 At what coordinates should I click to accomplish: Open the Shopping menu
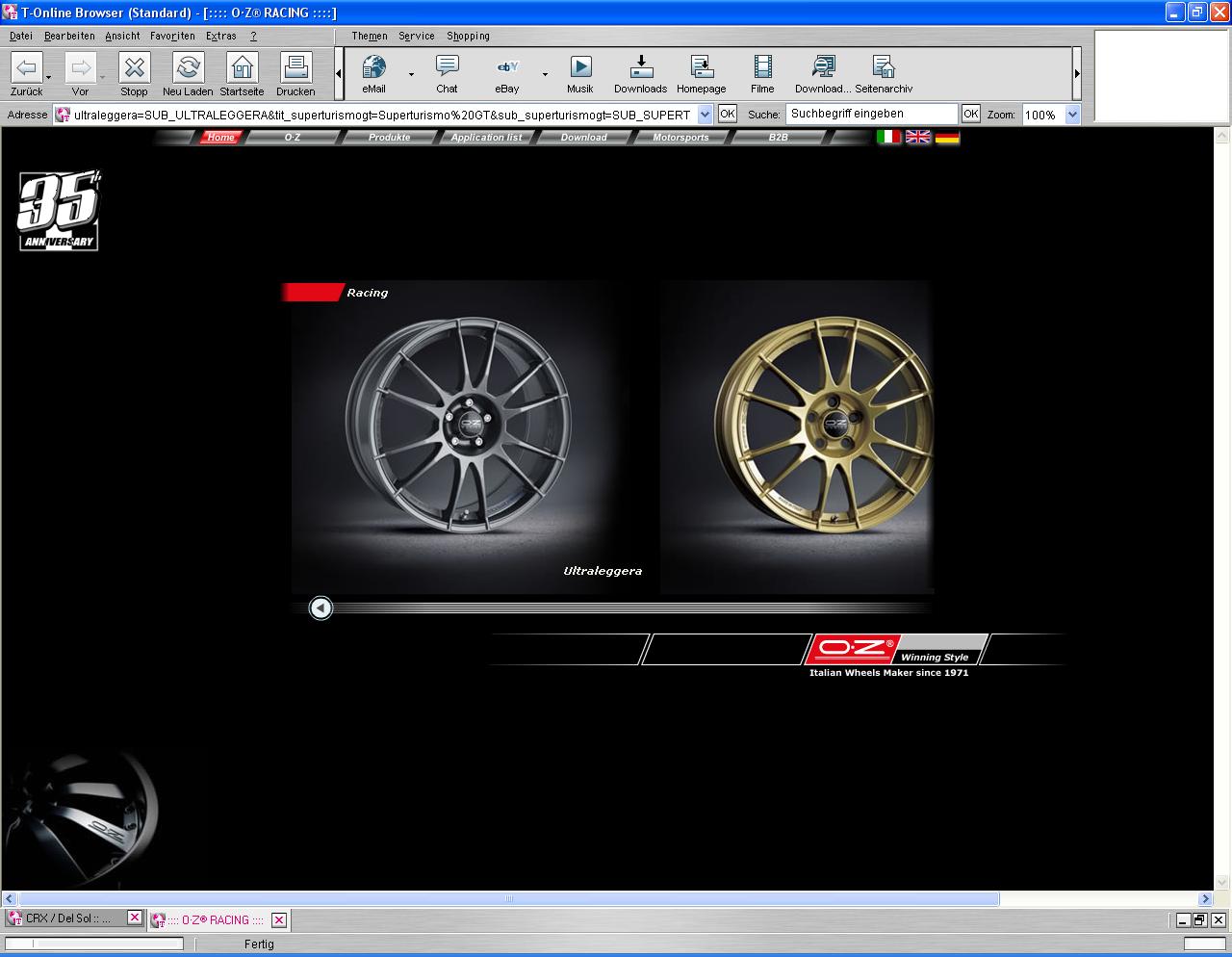click(469, 36)
